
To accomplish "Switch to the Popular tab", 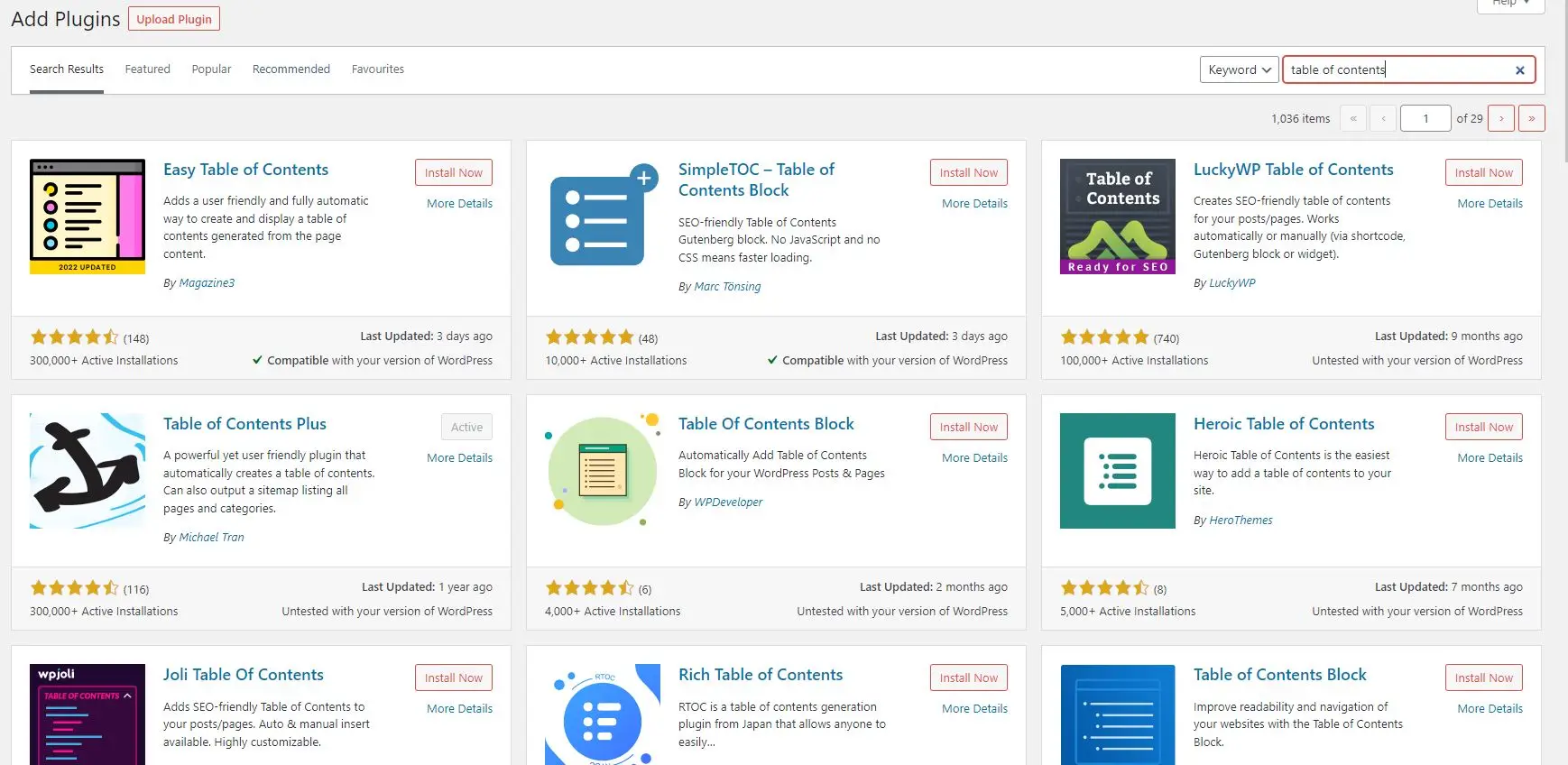I will (211, 69).
